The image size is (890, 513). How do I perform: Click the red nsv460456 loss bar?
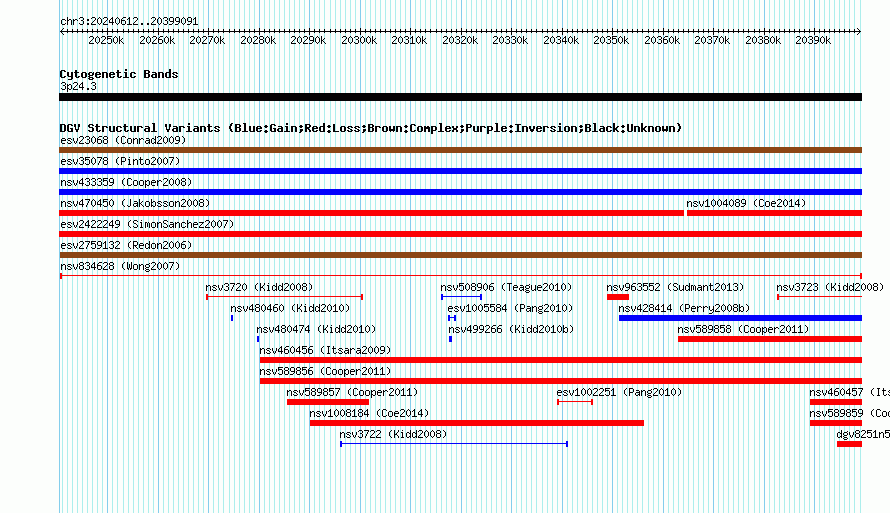point(561,360)
